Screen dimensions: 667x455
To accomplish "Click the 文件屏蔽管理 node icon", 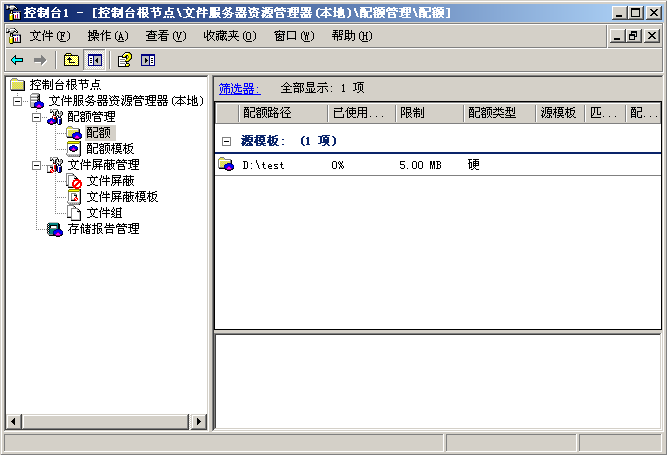I will click(55, 165).
